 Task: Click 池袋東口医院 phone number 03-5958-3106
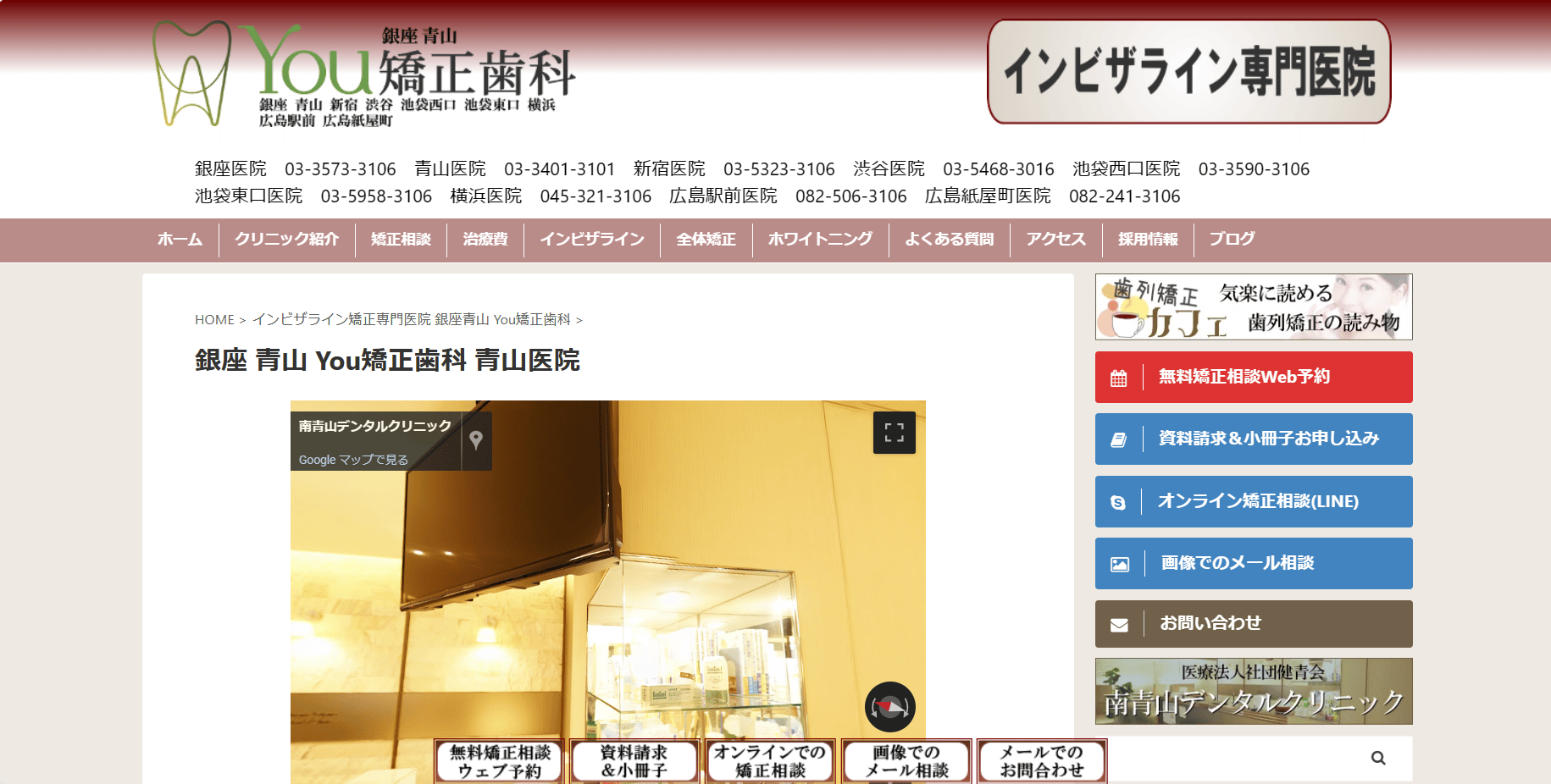(x=376, y=196)
